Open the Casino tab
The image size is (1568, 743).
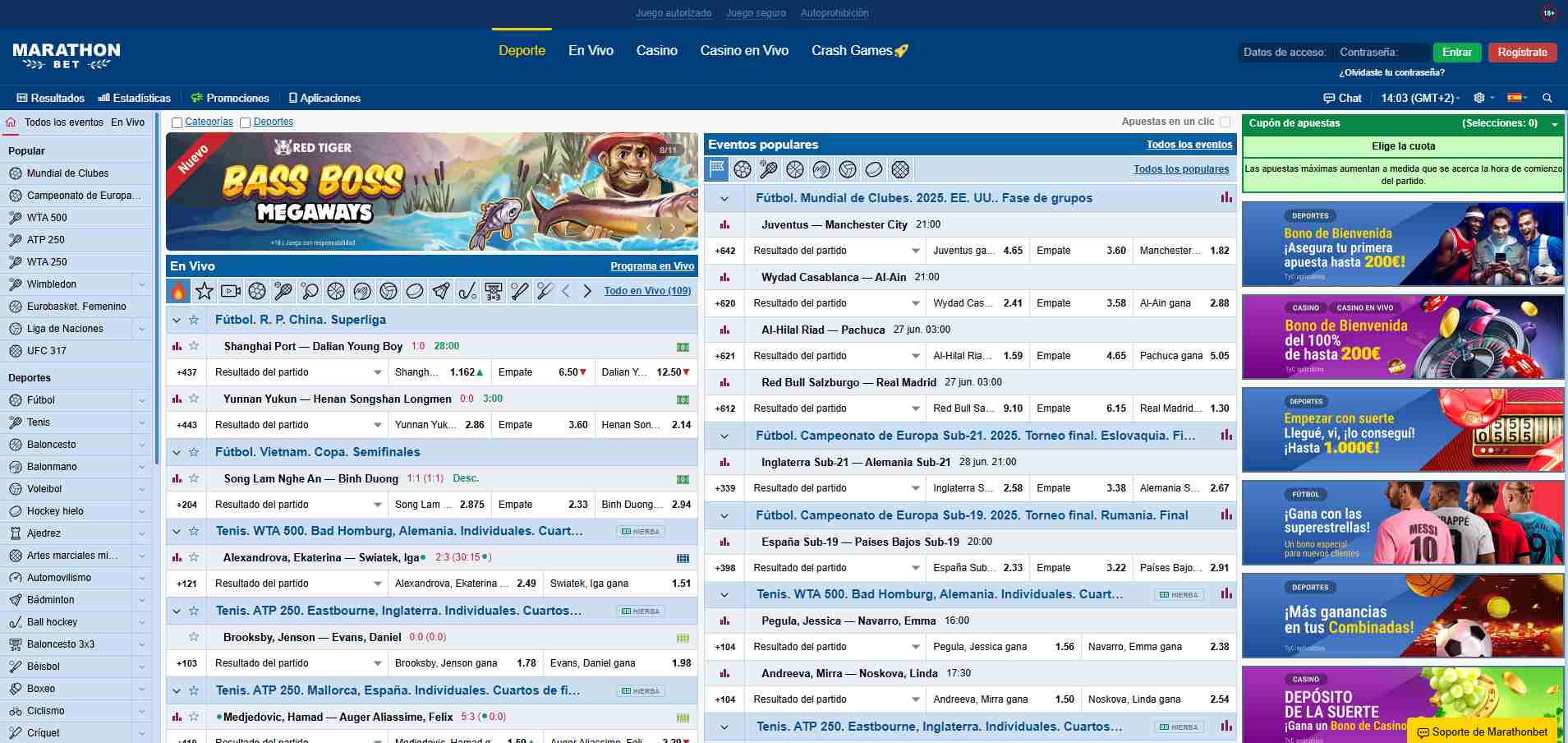pos(657,51)
